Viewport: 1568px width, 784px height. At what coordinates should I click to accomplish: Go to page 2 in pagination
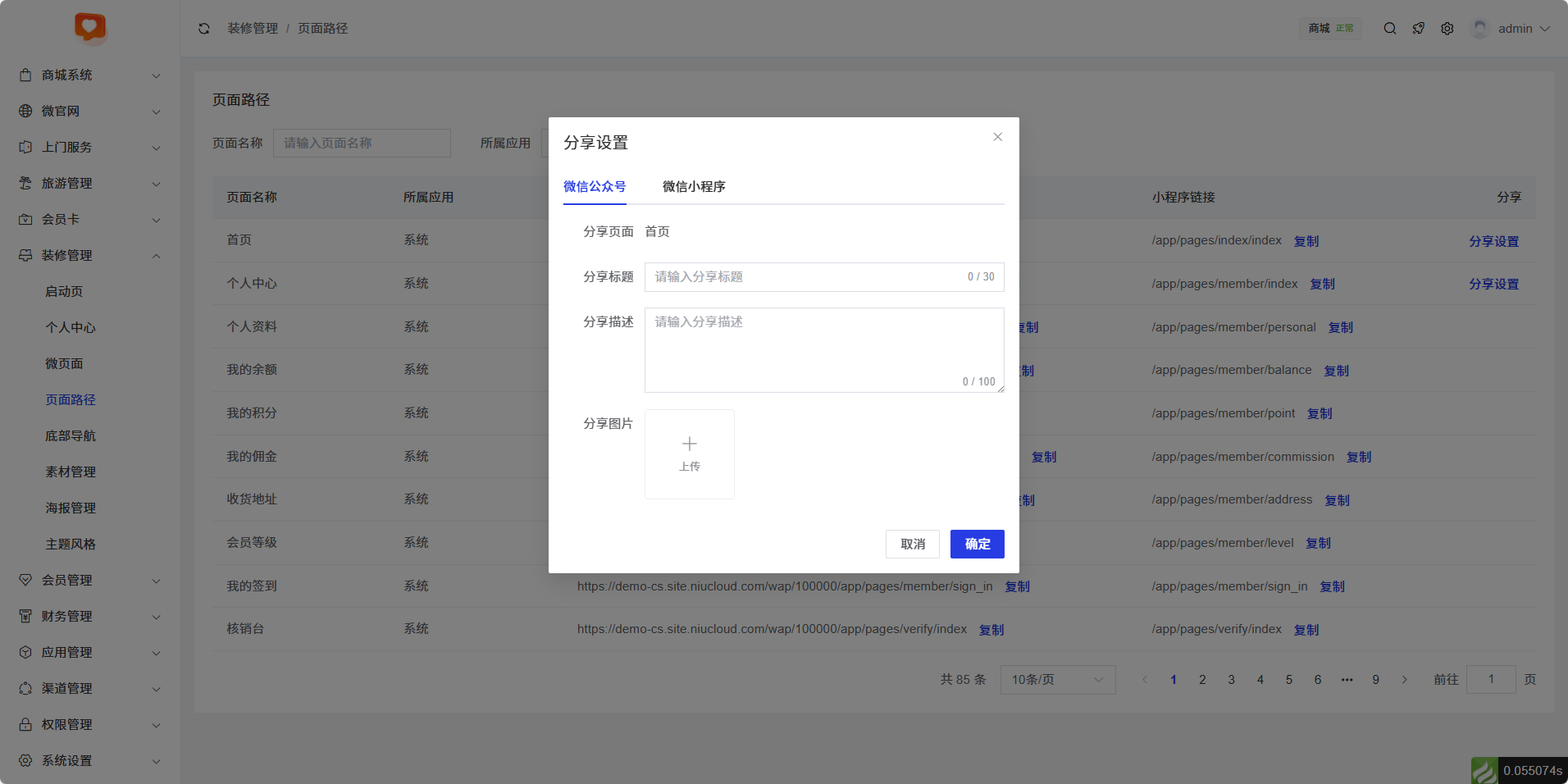pos(1202,680)
